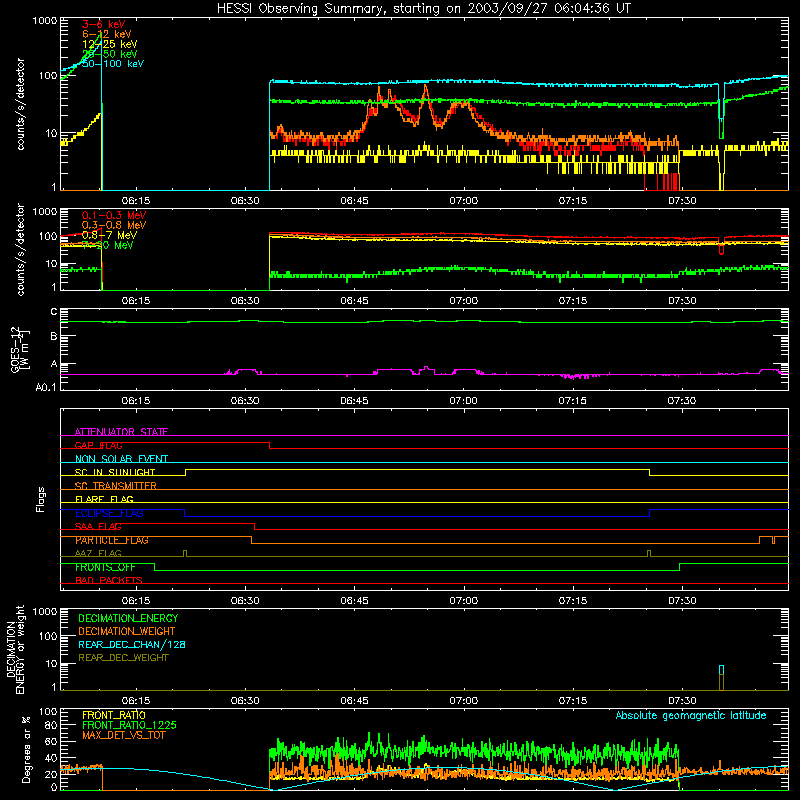Image resolution: width=800 pixels, height=800 pixels.
Task: Click the SC_IN_SUNLIGHT flag label
Action: point(115,472)
